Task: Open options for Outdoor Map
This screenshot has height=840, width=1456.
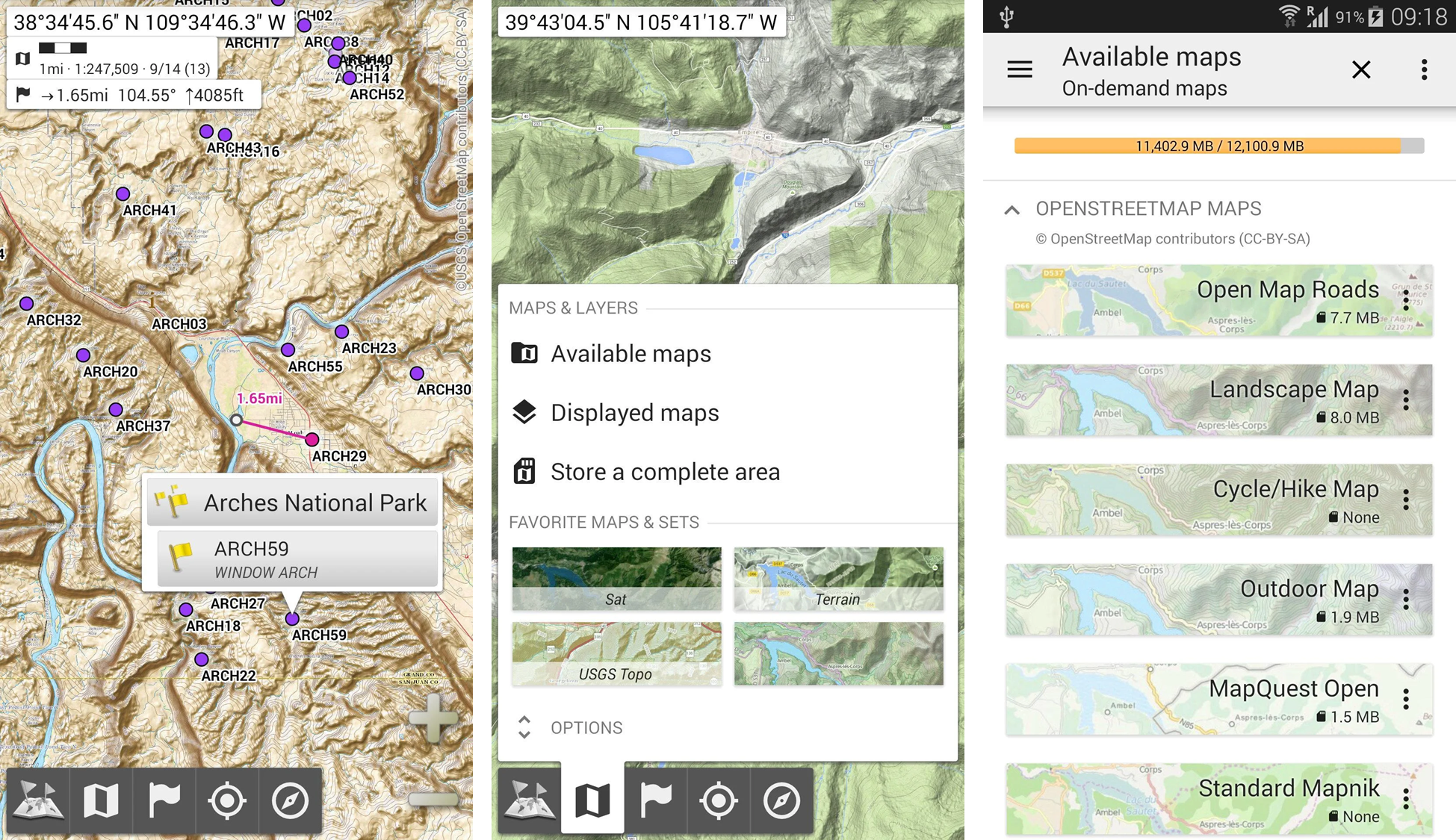Action: pyautogui.click(x=1406, y=600)
